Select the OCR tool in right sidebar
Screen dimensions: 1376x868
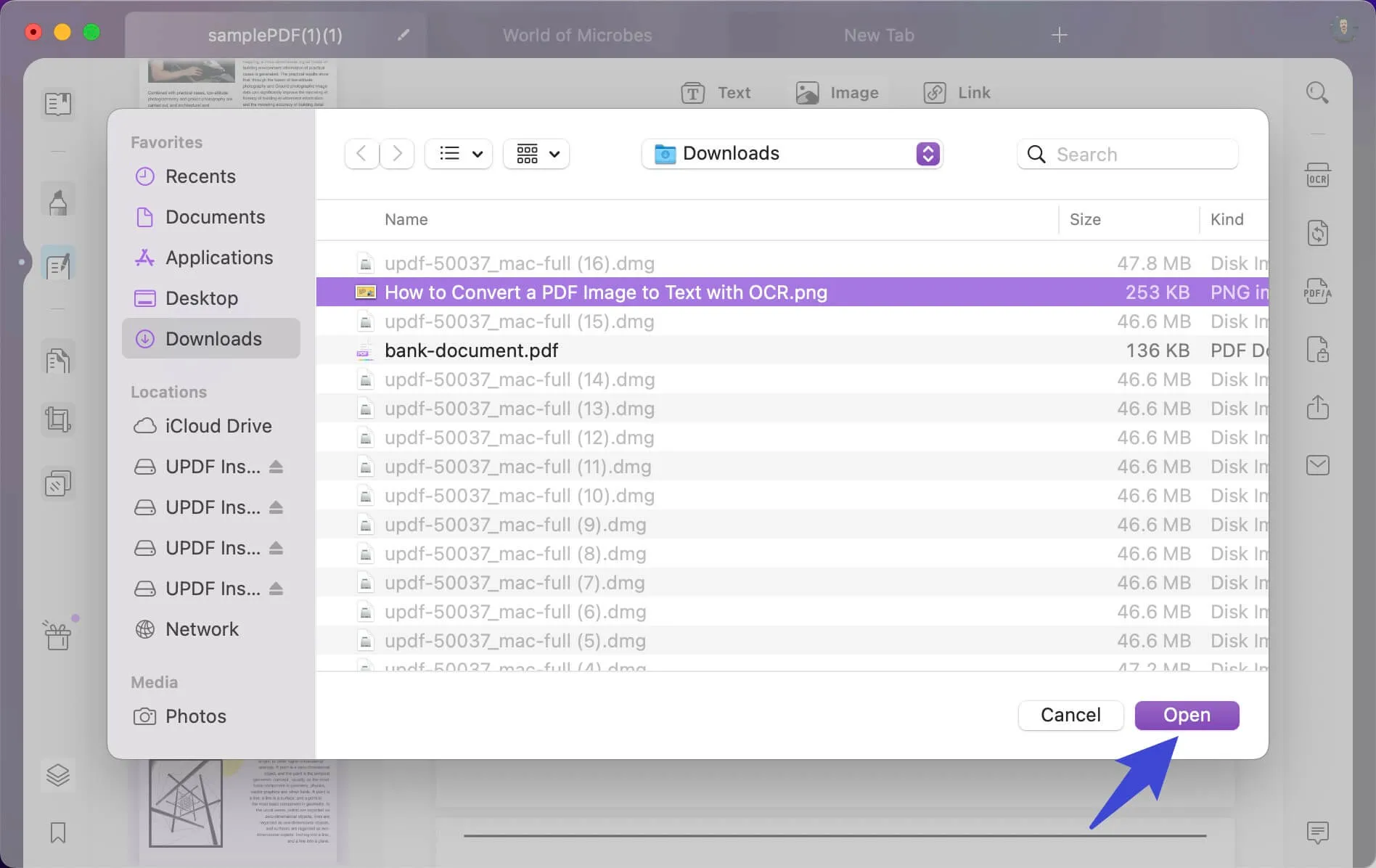coord(1317,175)
